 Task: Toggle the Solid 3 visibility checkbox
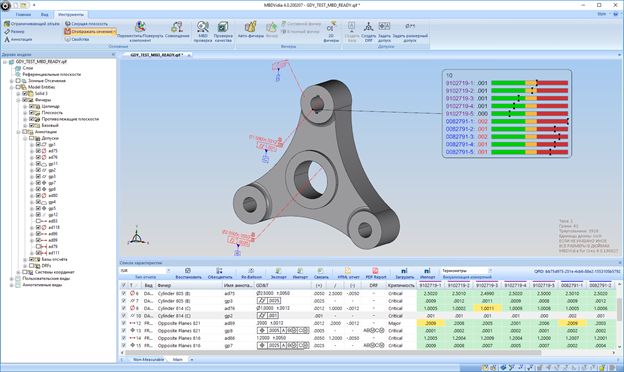pyautogui.click(x=25, y=93)
